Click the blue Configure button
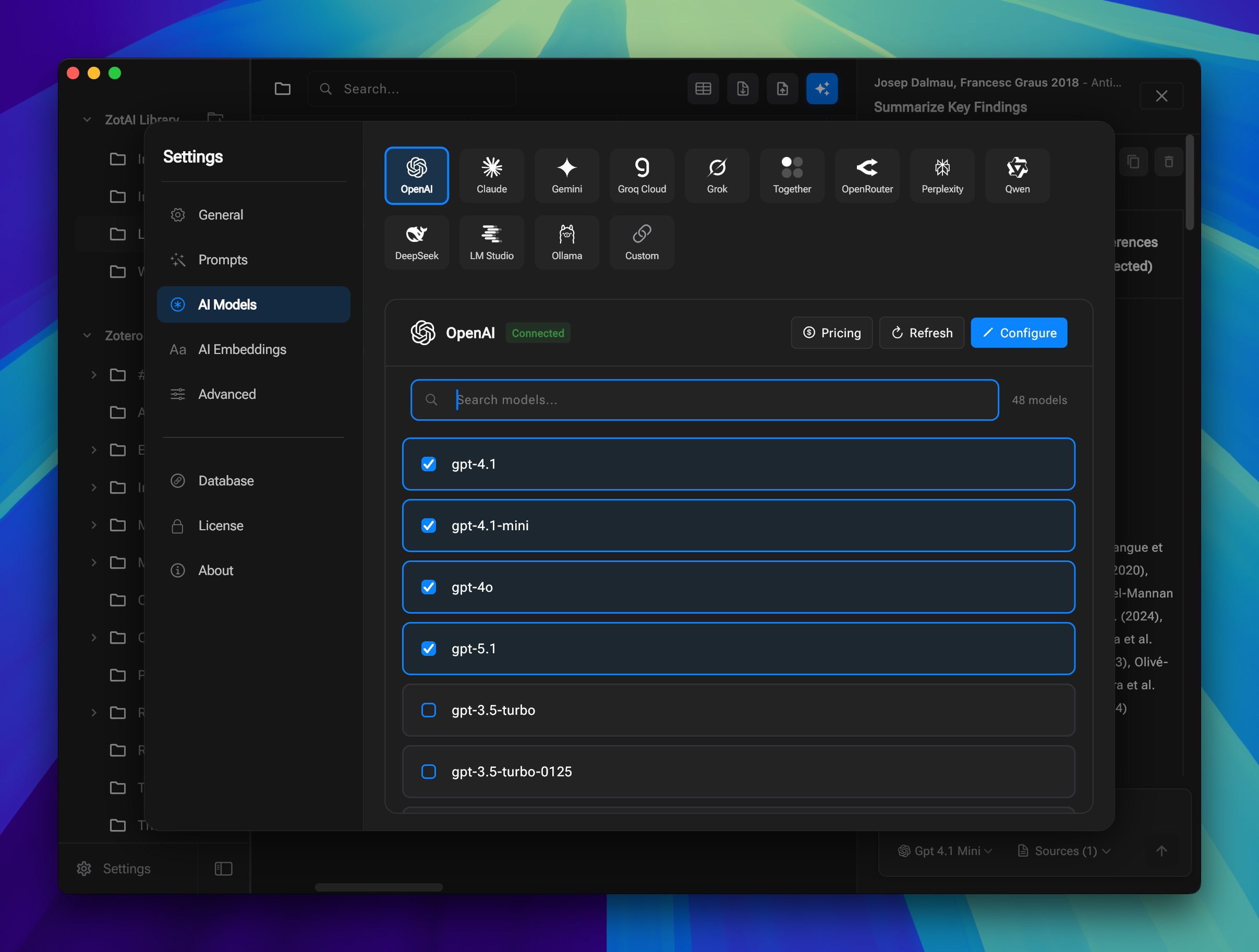 (x=1018, y=333)
